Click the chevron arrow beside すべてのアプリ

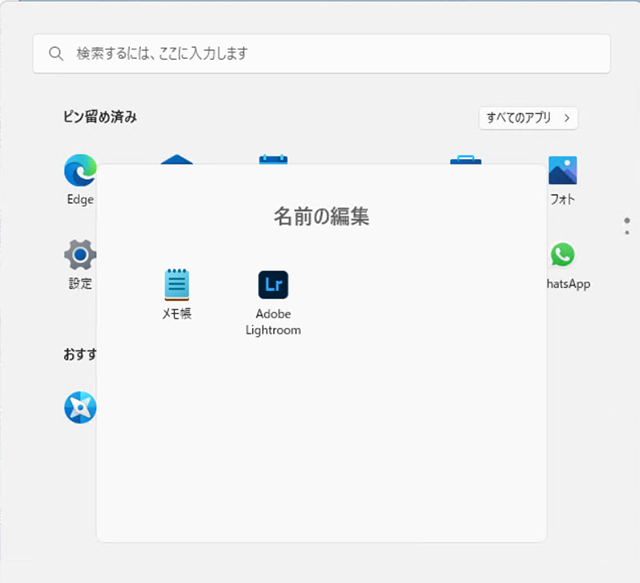point(567,118)
